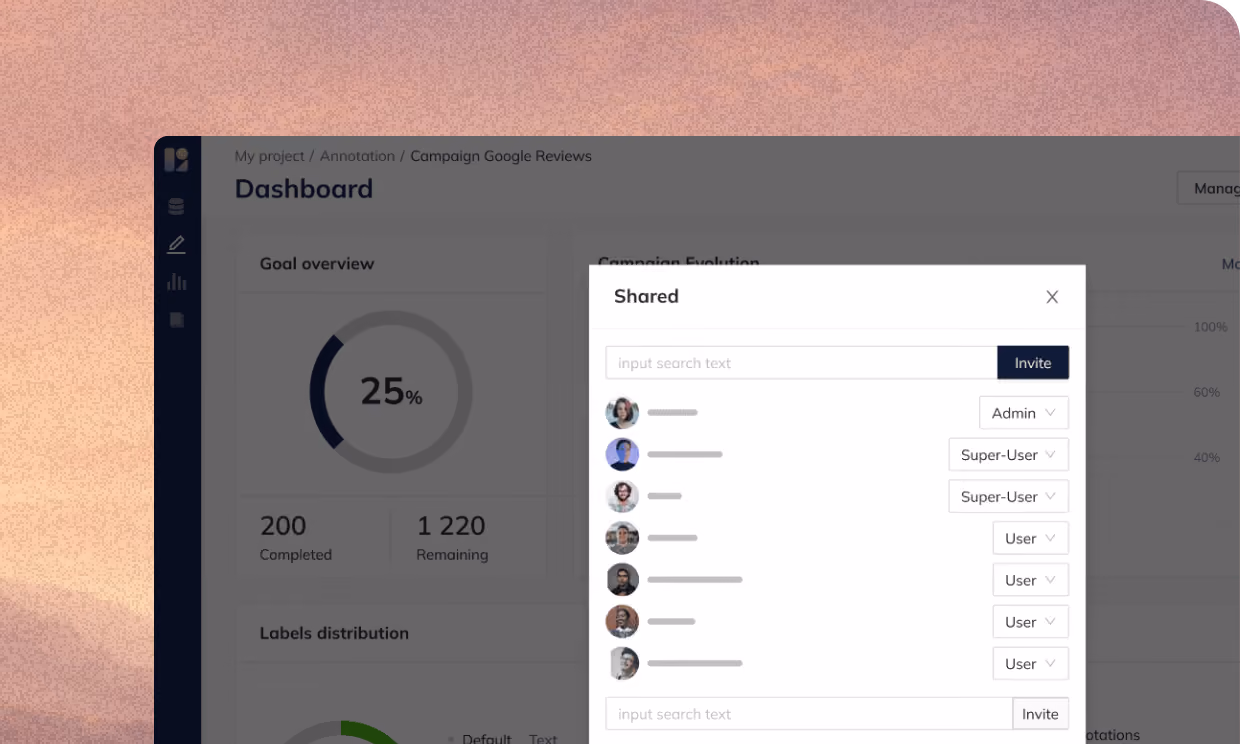Go to Annotation breadcrumb

[357, 156]
